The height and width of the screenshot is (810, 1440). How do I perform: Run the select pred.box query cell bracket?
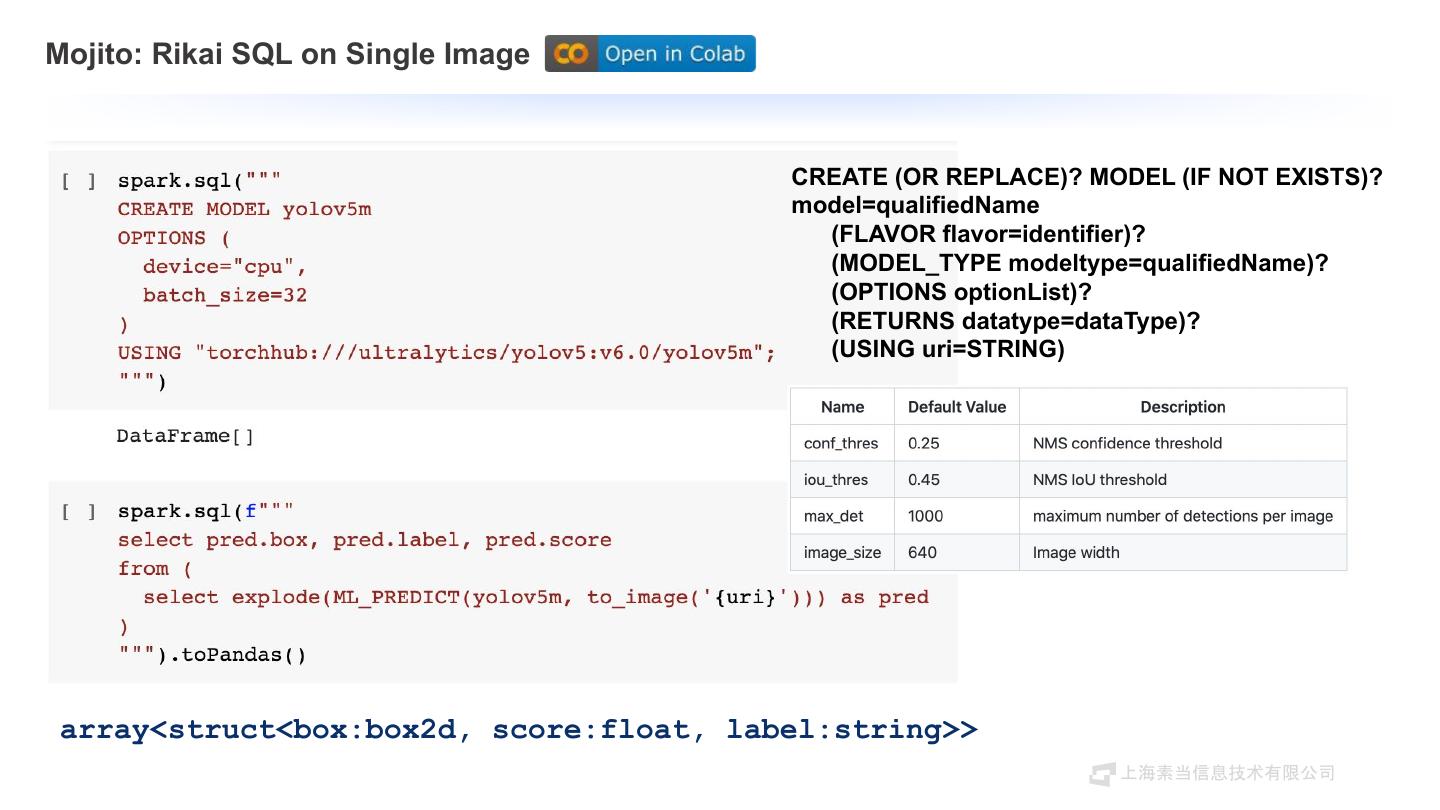tap(79, 512)
